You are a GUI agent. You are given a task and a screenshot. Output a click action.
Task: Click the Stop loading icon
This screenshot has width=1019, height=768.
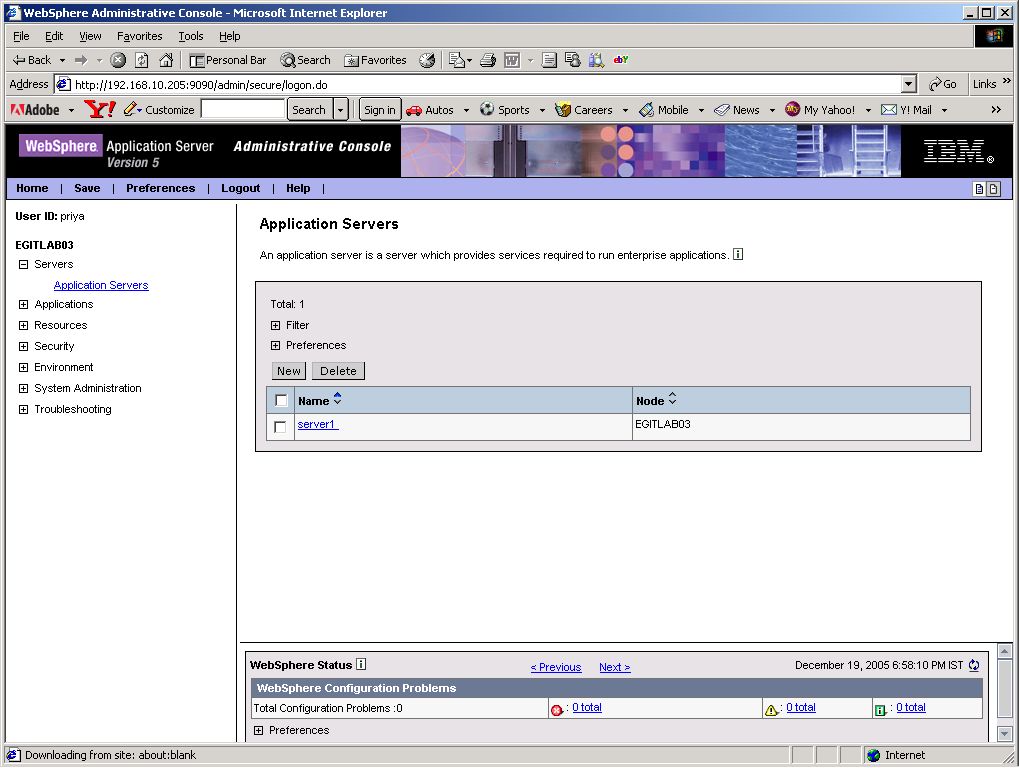point(118,60)
